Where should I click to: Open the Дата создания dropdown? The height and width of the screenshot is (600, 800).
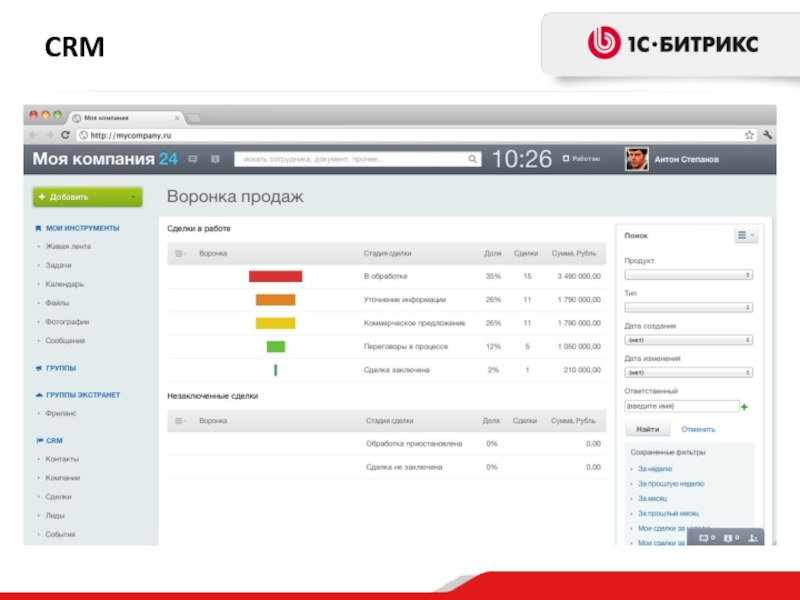pyautogui.click(x=688, y=340)
